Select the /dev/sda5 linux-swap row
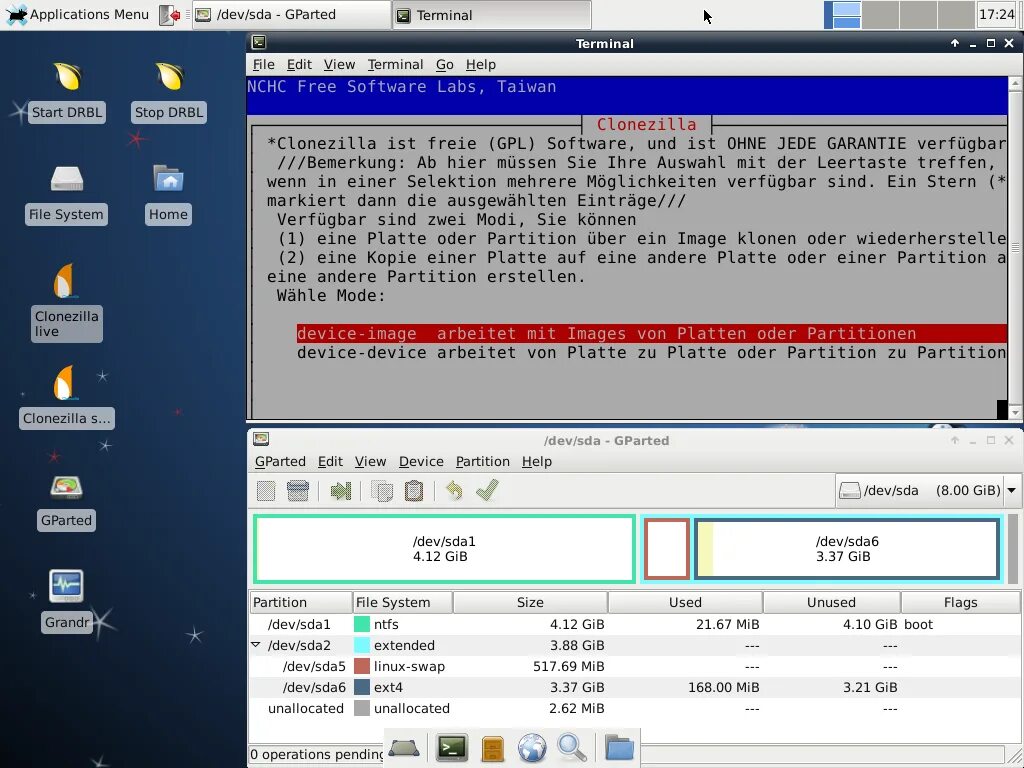 (635, 666)
